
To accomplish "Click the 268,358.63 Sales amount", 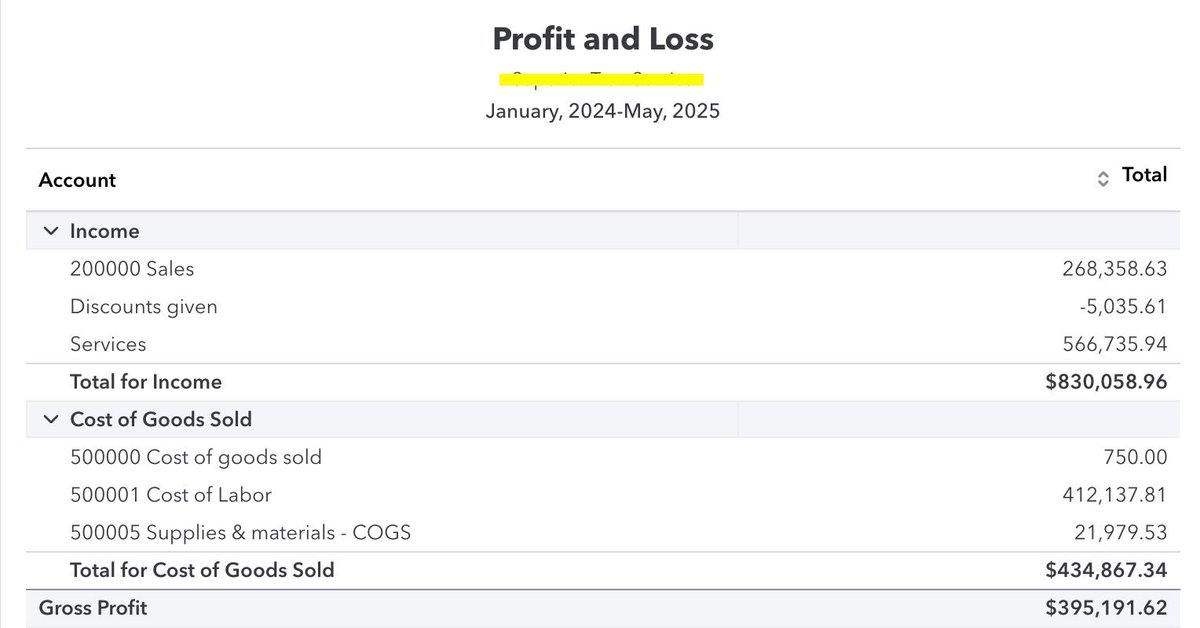I will click(x=1114, y=268).
